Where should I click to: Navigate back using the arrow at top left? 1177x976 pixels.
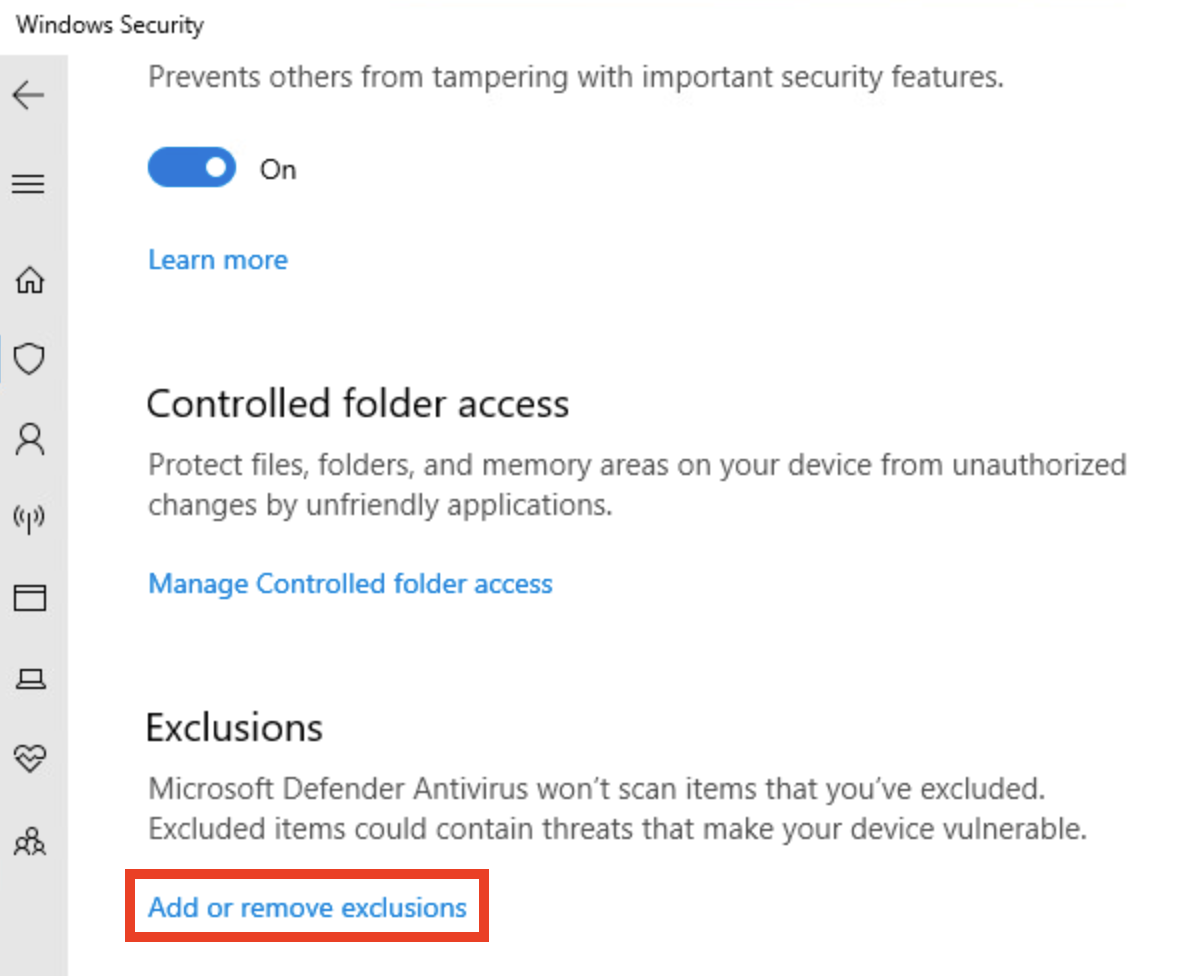pyautogui.click(x=29, y=95)
